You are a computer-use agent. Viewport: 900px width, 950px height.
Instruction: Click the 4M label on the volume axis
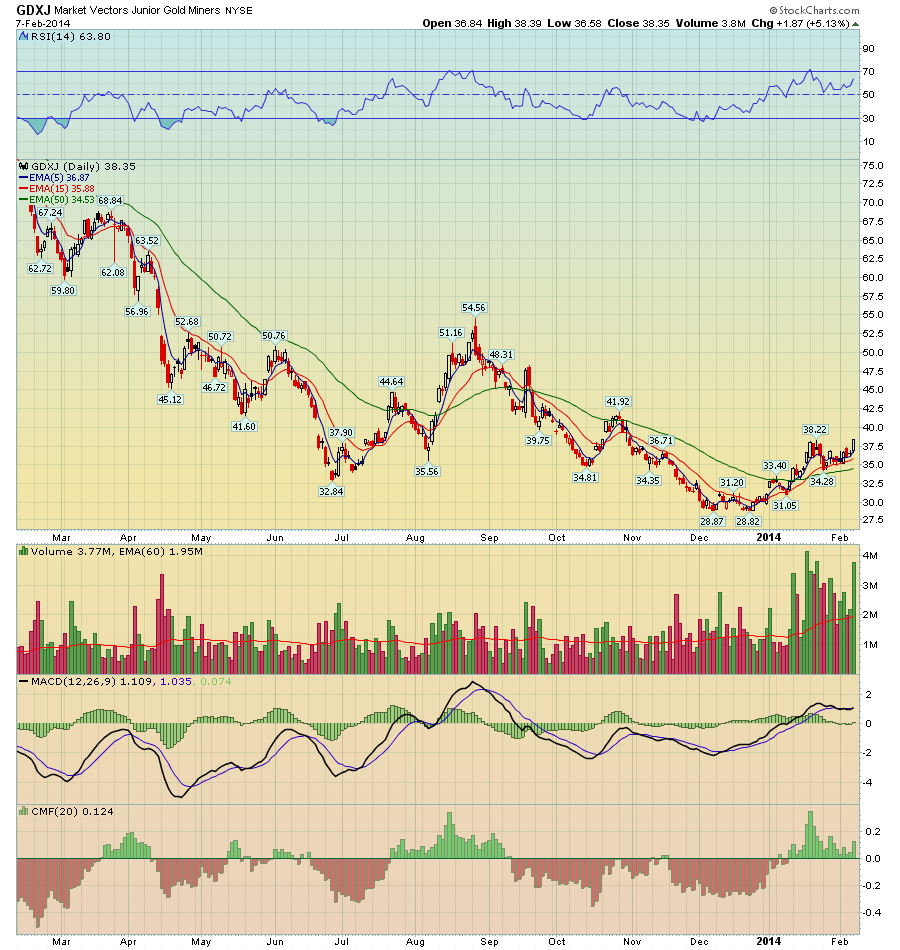pyautogui.click(x=870, y=556)
